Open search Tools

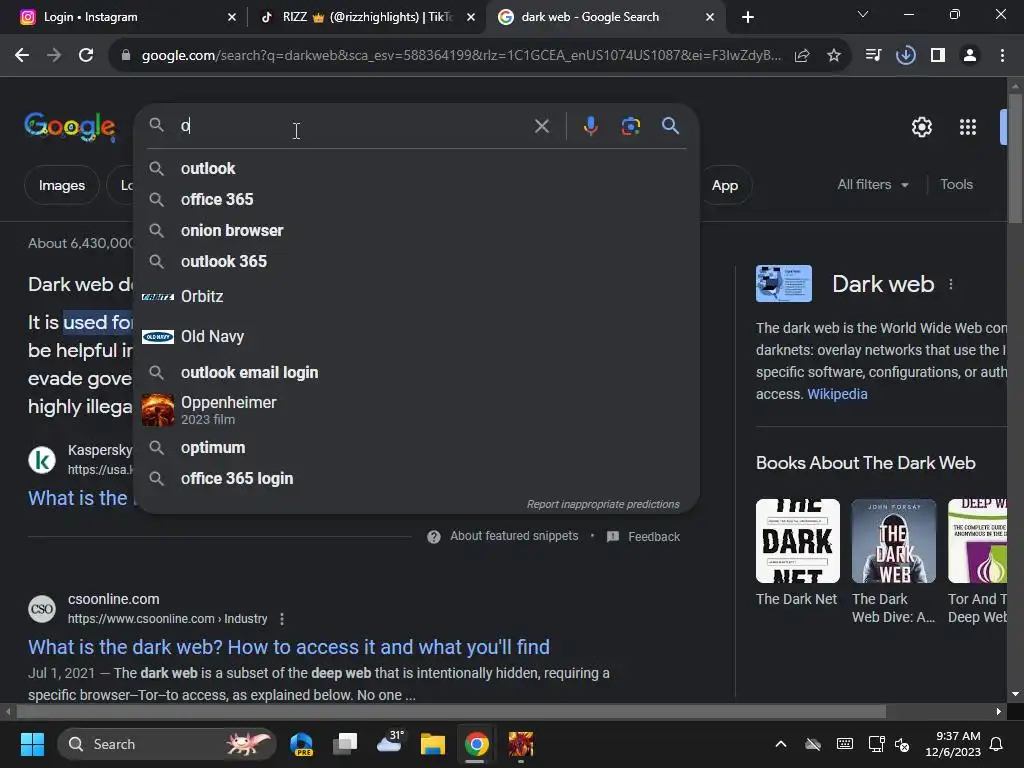pyautogui.click(x=956, y=185)
